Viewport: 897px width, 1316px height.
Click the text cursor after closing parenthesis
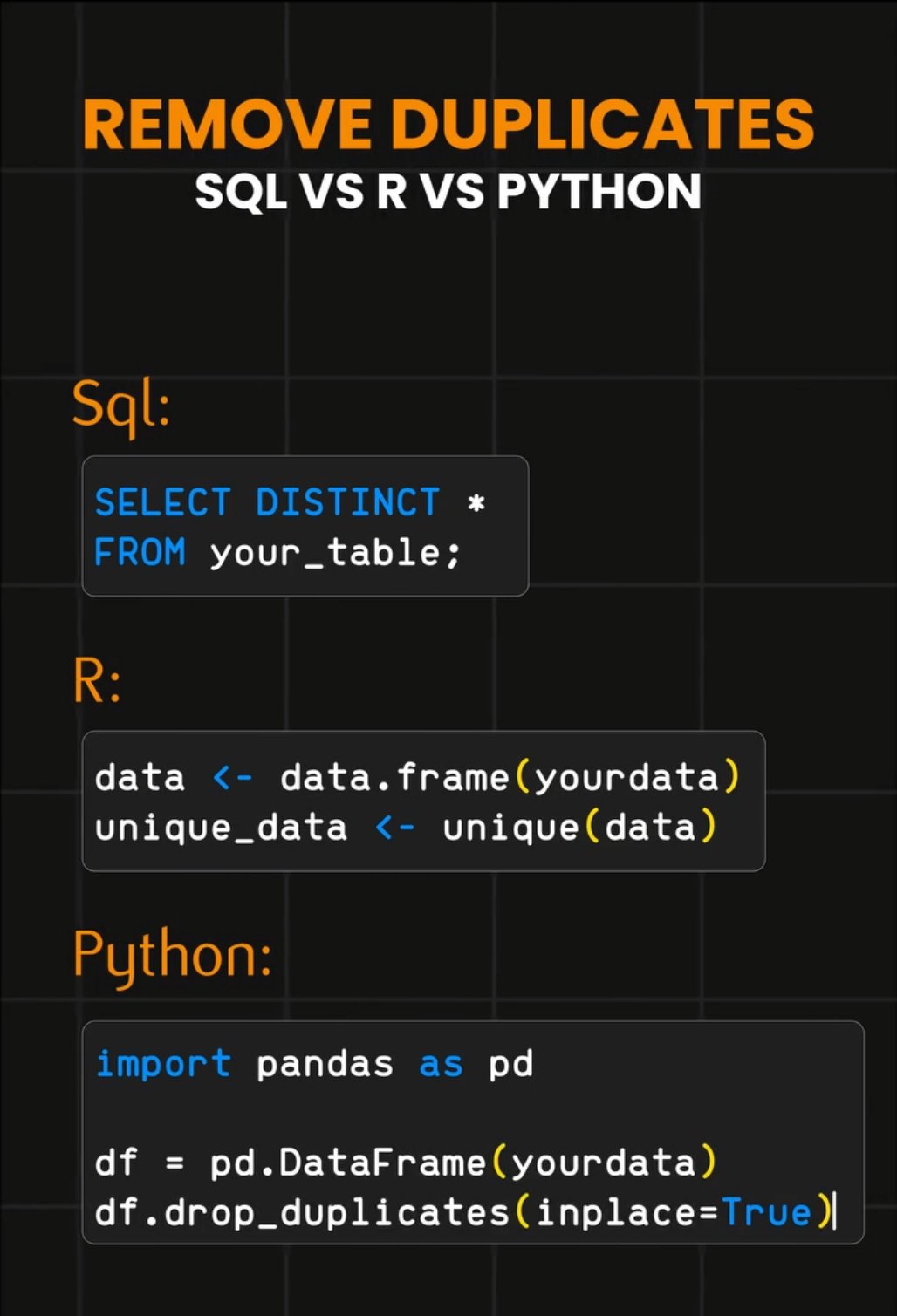point(835,1211)
